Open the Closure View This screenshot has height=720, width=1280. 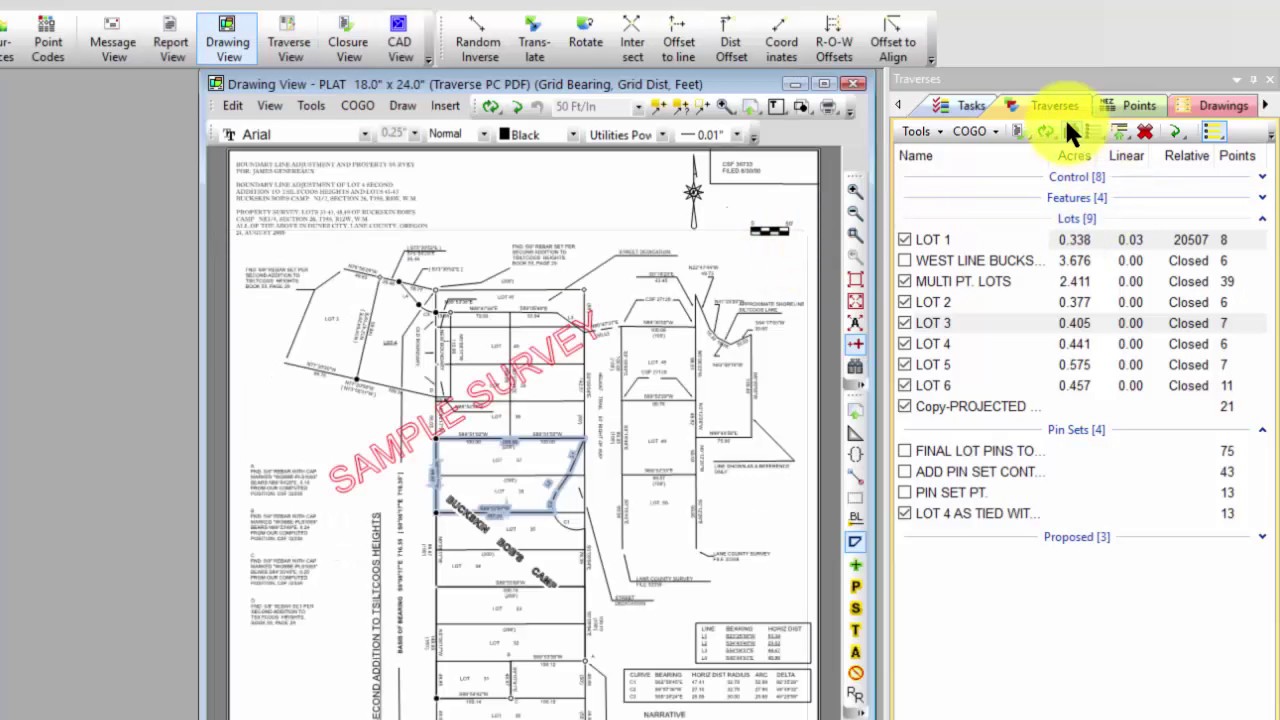click(x=348, y=39)
